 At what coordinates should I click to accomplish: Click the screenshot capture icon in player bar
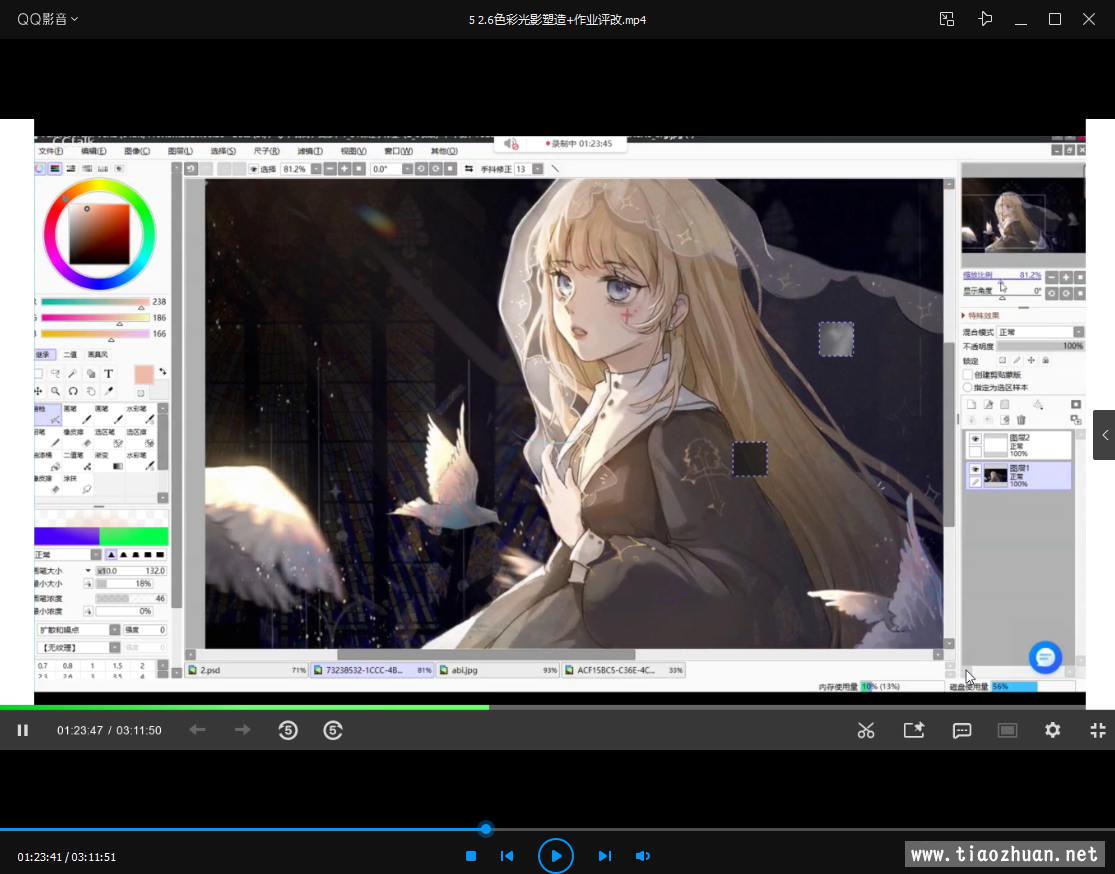[914, 731]
